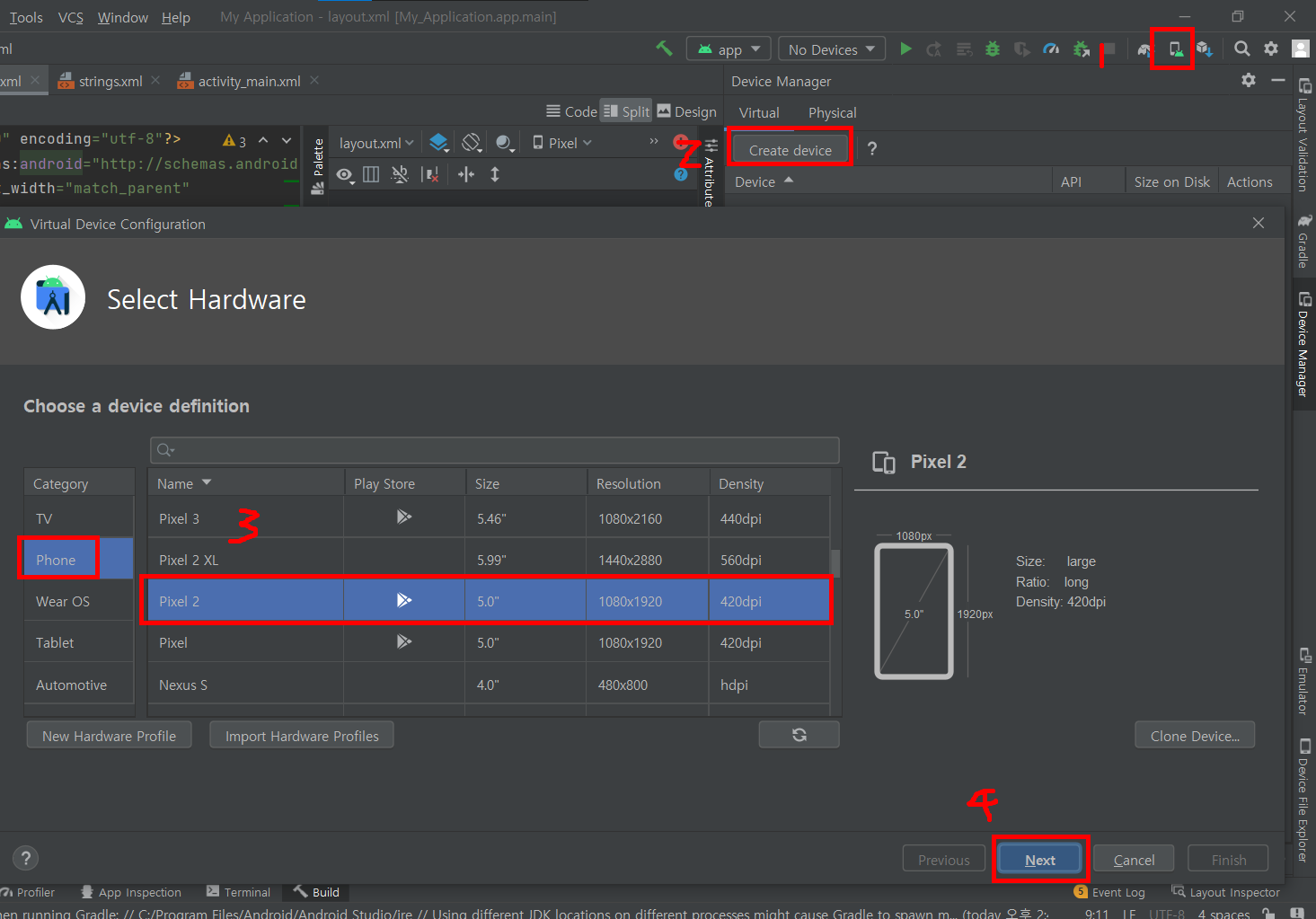Hide the Device Manager panel
Image resolution: width=1316 pixels, height=919 pixels.
[1278, 80]
